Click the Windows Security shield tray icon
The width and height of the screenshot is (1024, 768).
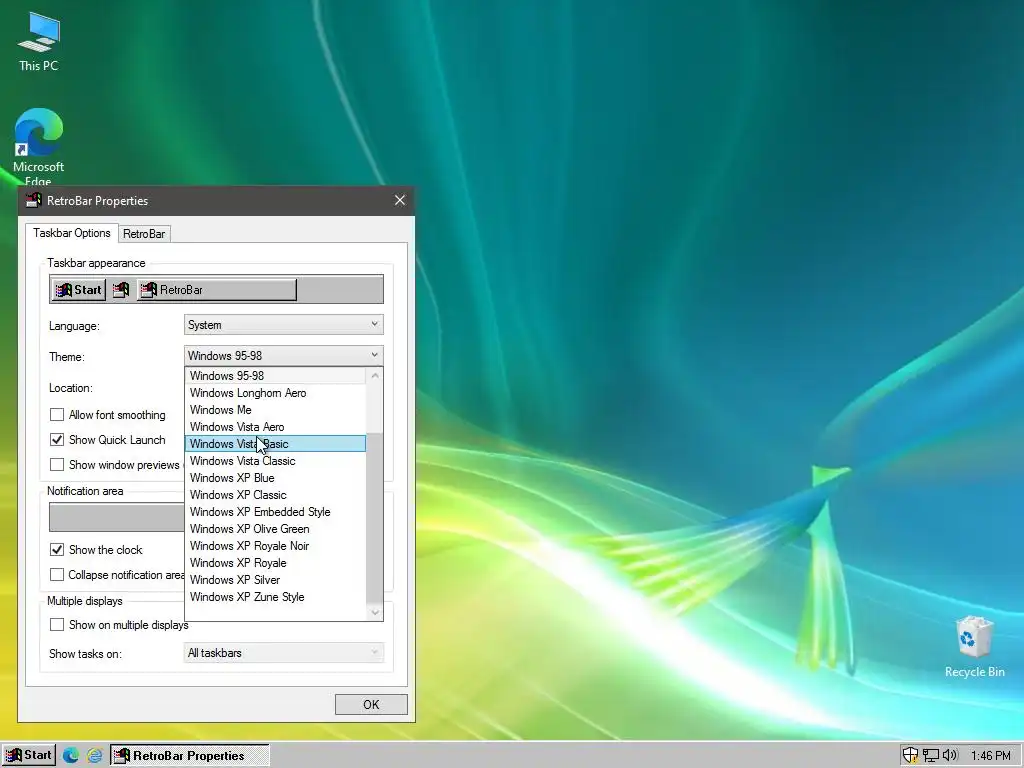coord(910,756)
